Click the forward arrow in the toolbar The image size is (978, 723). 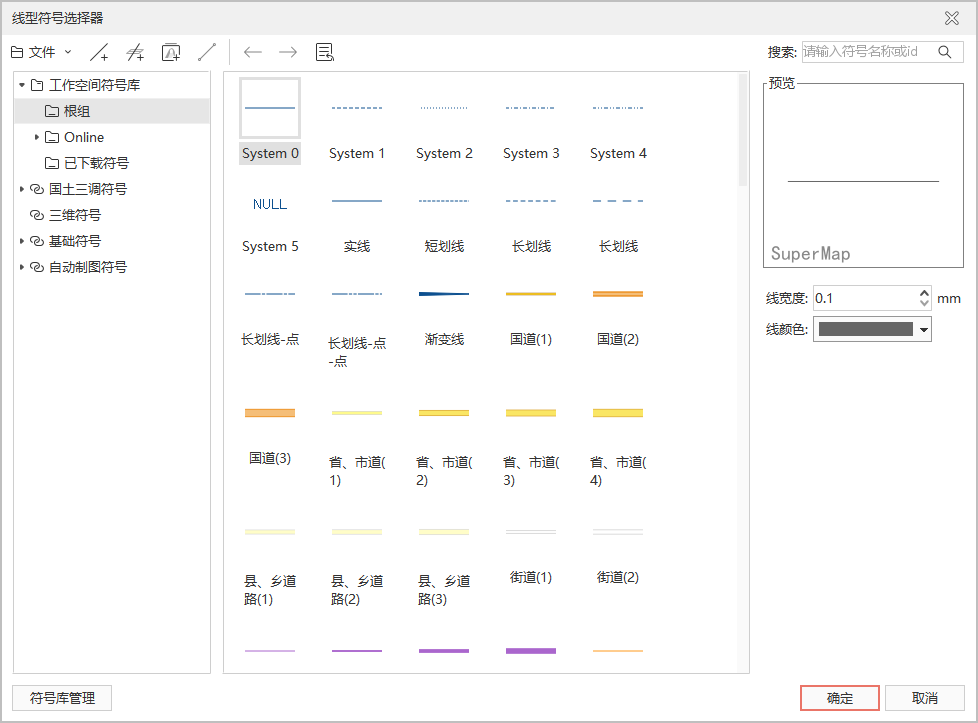[x=288, y=52]
